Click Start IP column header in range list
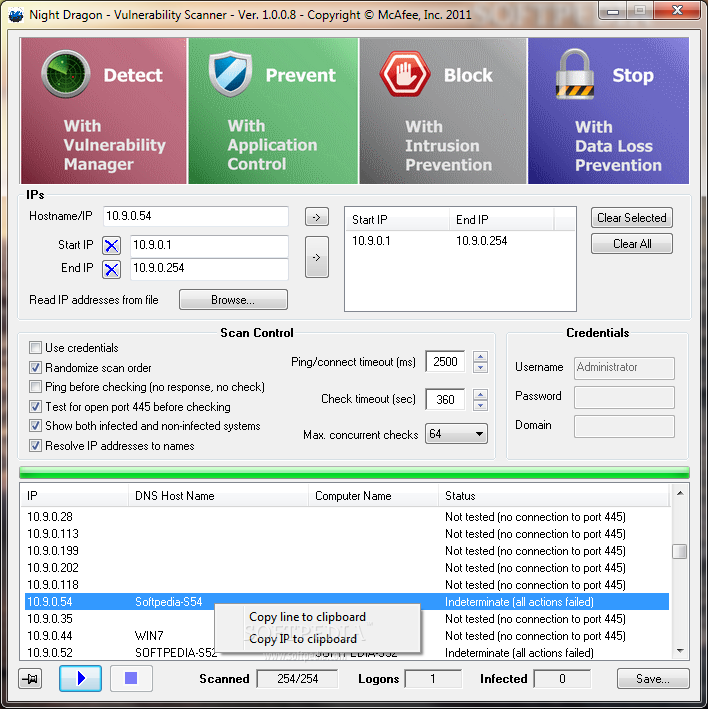The image size is (708, 709). (x=397, y=220)
